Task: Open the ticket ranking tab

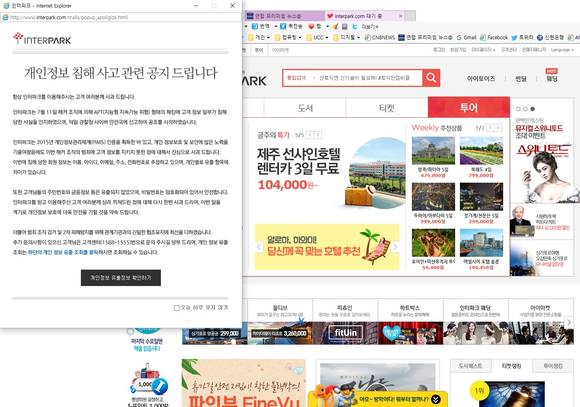Action: (x=512, y=366)
